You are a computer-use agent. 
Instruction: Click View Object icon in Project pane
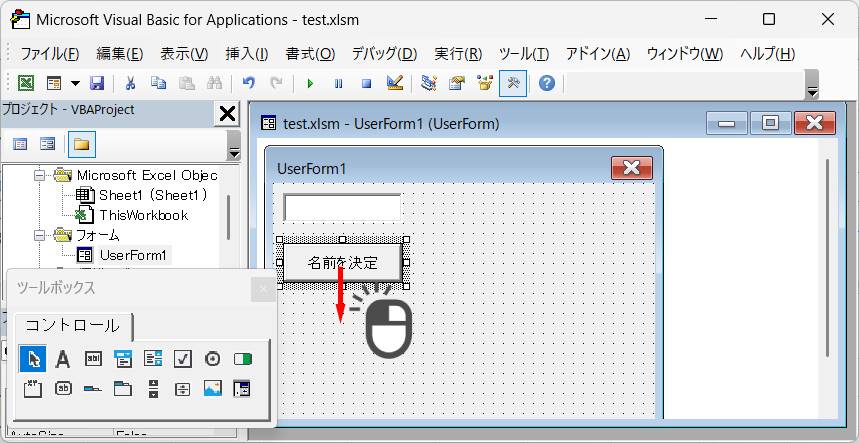48,145
